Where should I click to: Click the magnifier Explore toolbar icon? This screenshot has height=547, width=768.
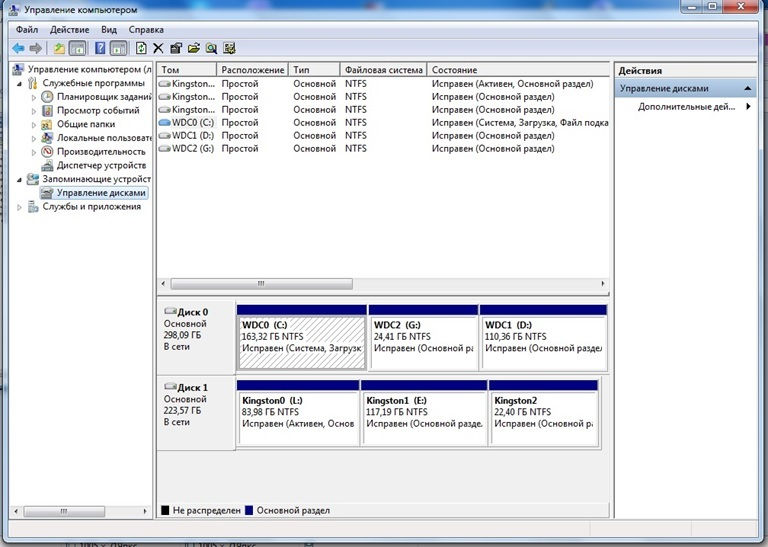coord(212,48)
